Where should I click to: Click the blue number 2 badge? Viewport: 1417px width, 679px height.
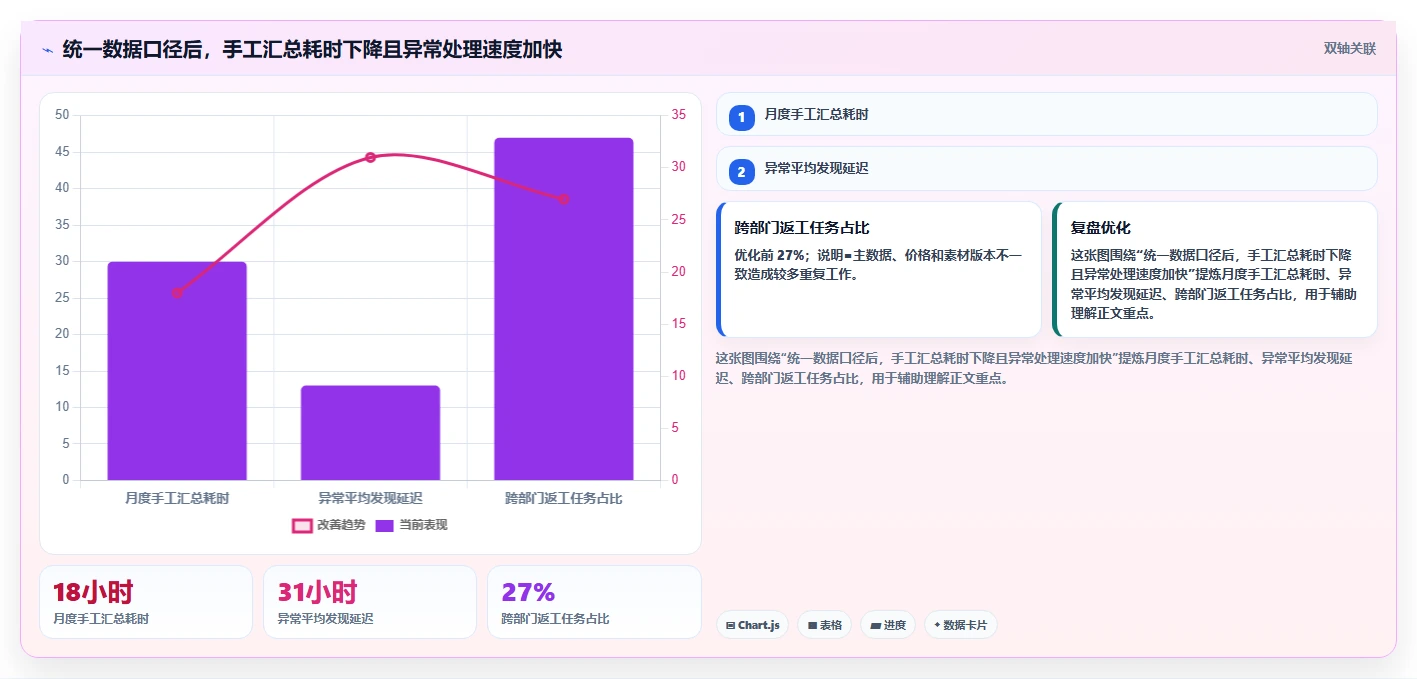pyautogui.click(x=741, y=171)
